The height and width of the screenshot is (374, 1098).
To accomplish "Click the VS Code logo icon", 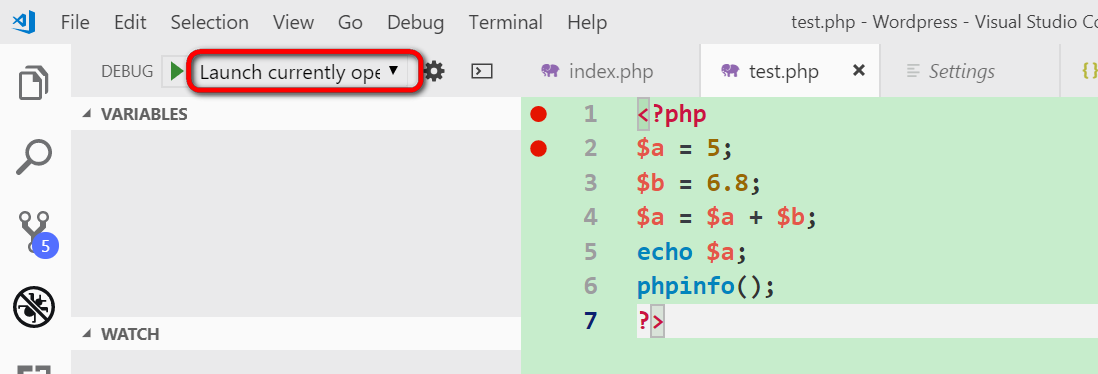I will (x=23, y=22).
